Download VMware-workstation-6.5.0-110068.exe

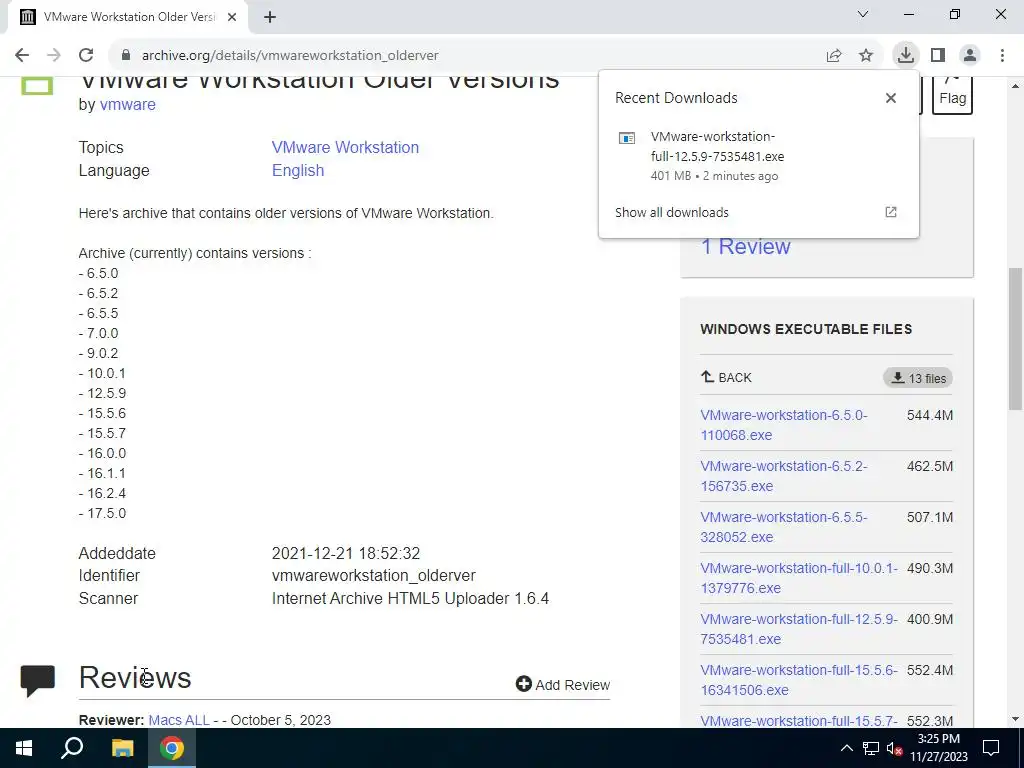(x=784, y=425)
